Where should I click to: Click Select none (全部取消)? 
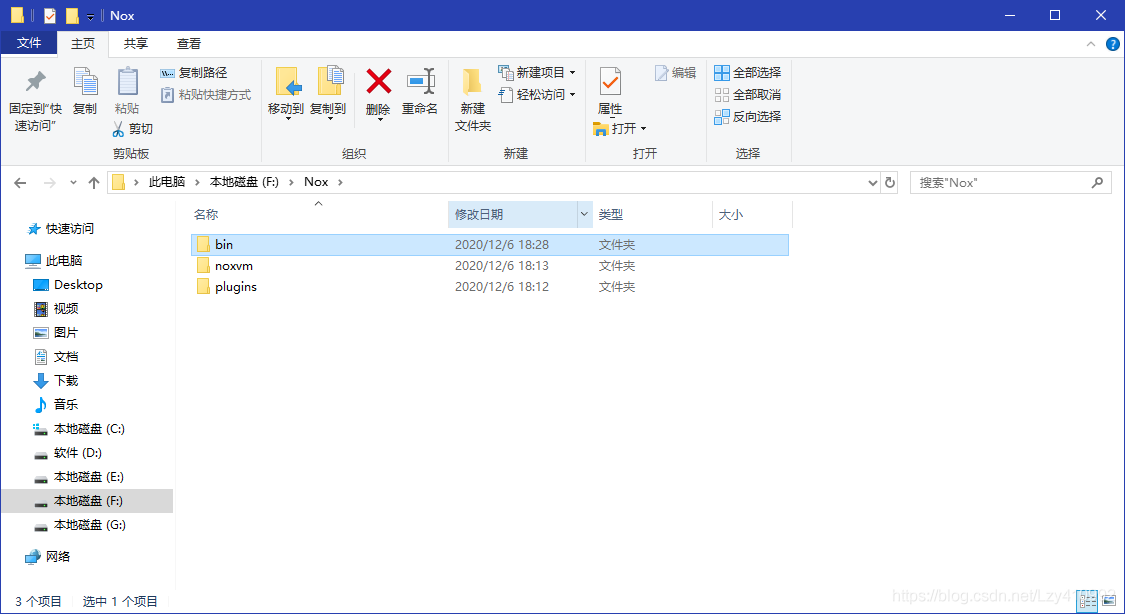coord(748,95)
